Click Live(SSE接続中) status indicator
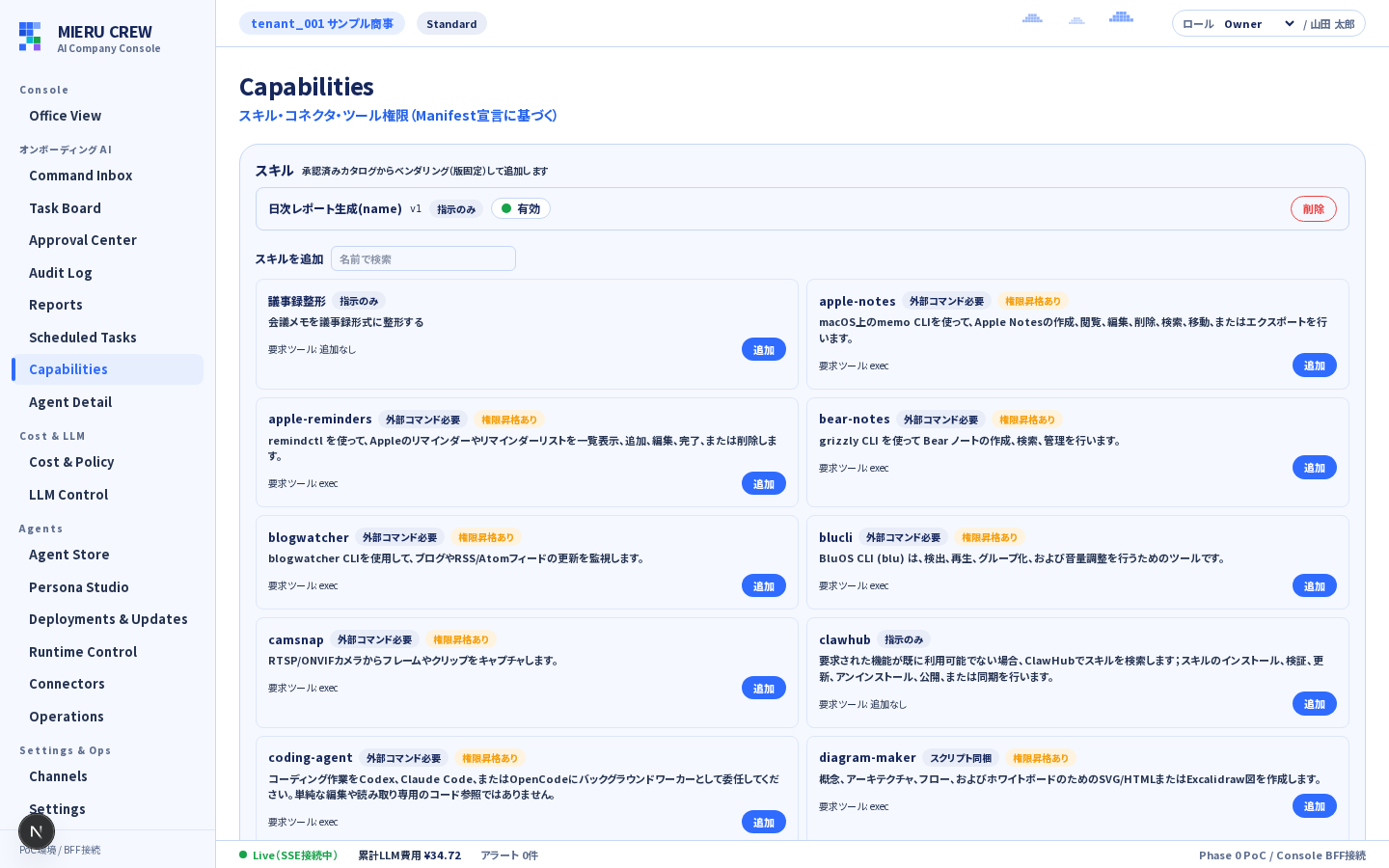Screen dimensions: 1389x868 point(289,855)
